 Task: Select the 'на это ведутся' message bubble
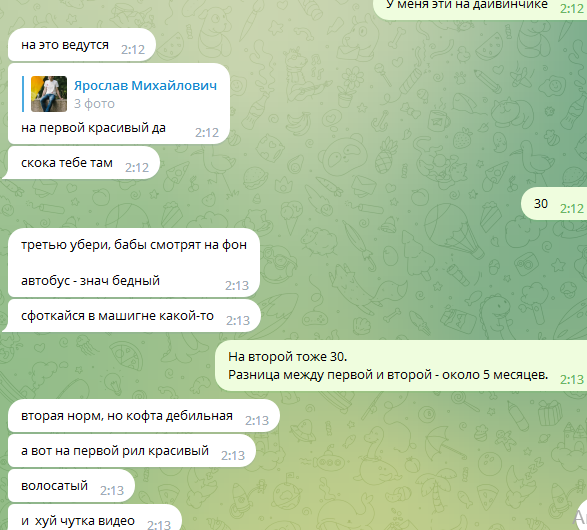[82, 45]
